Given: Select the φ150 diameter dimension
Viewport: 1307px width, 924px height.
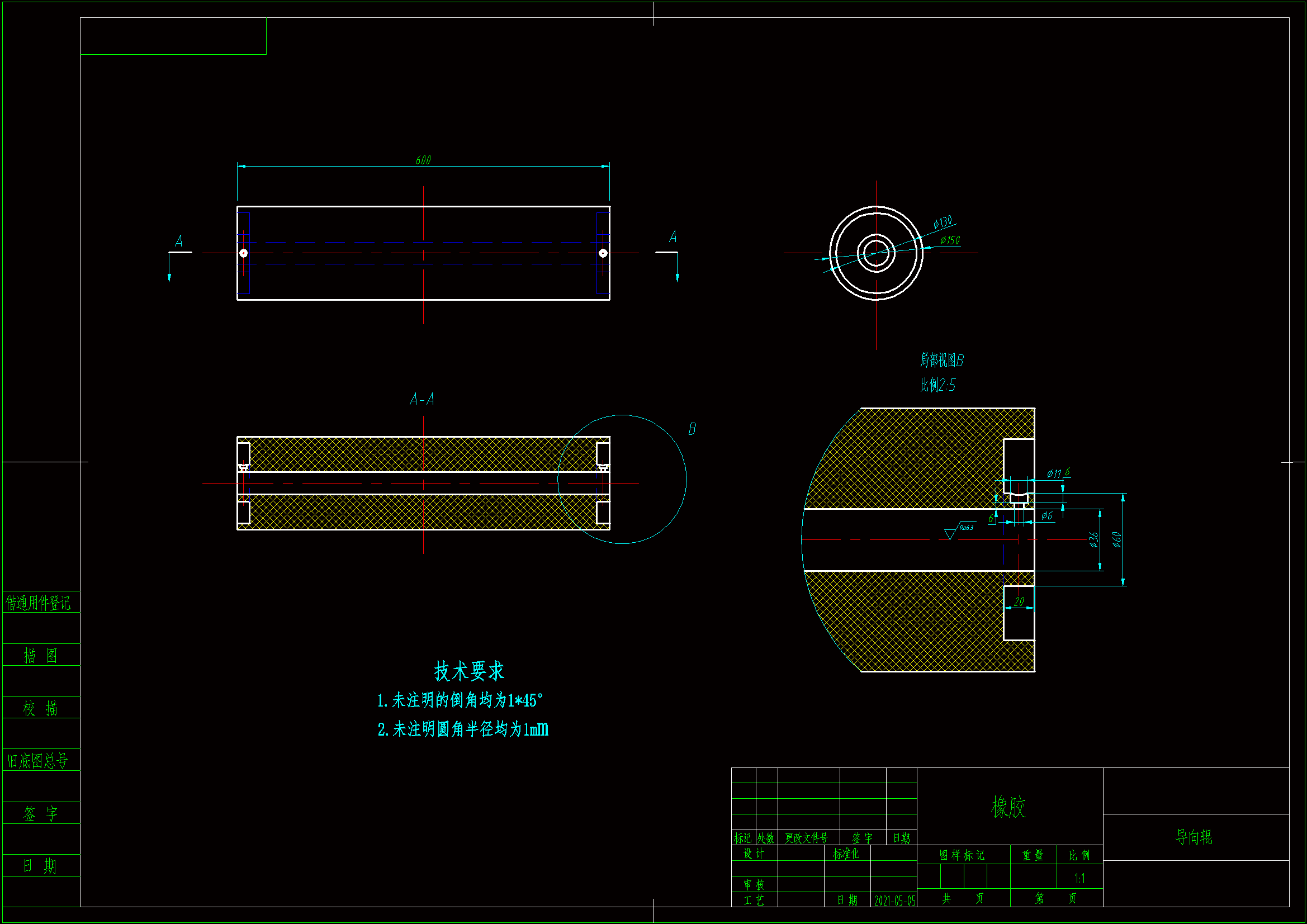Looking at the screenshot, I should (x=950, y=240).
